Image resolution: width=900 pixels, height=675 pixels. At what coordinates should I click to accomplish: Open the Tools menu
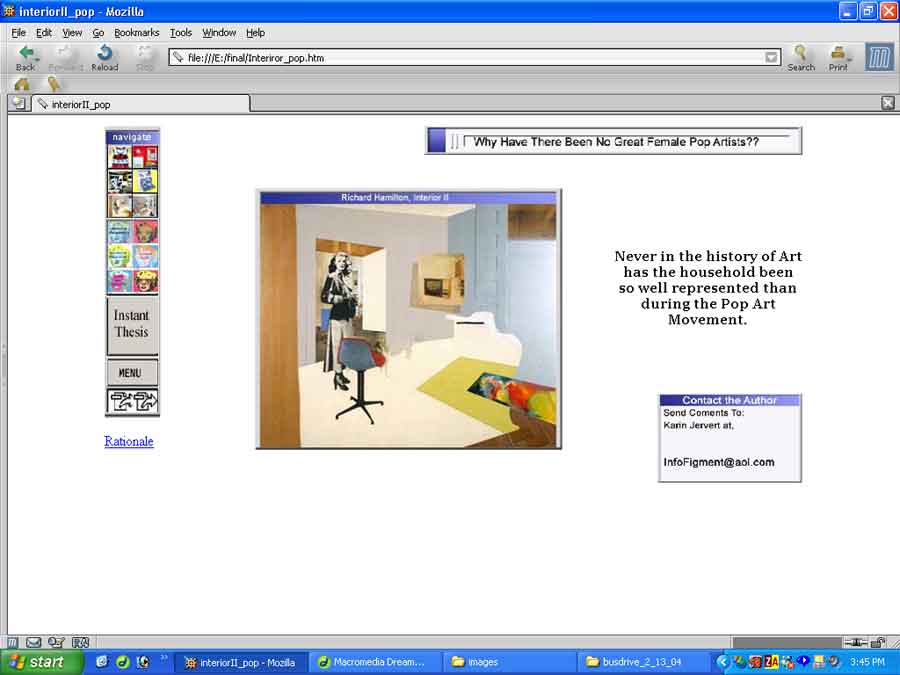tap(181, 33)
